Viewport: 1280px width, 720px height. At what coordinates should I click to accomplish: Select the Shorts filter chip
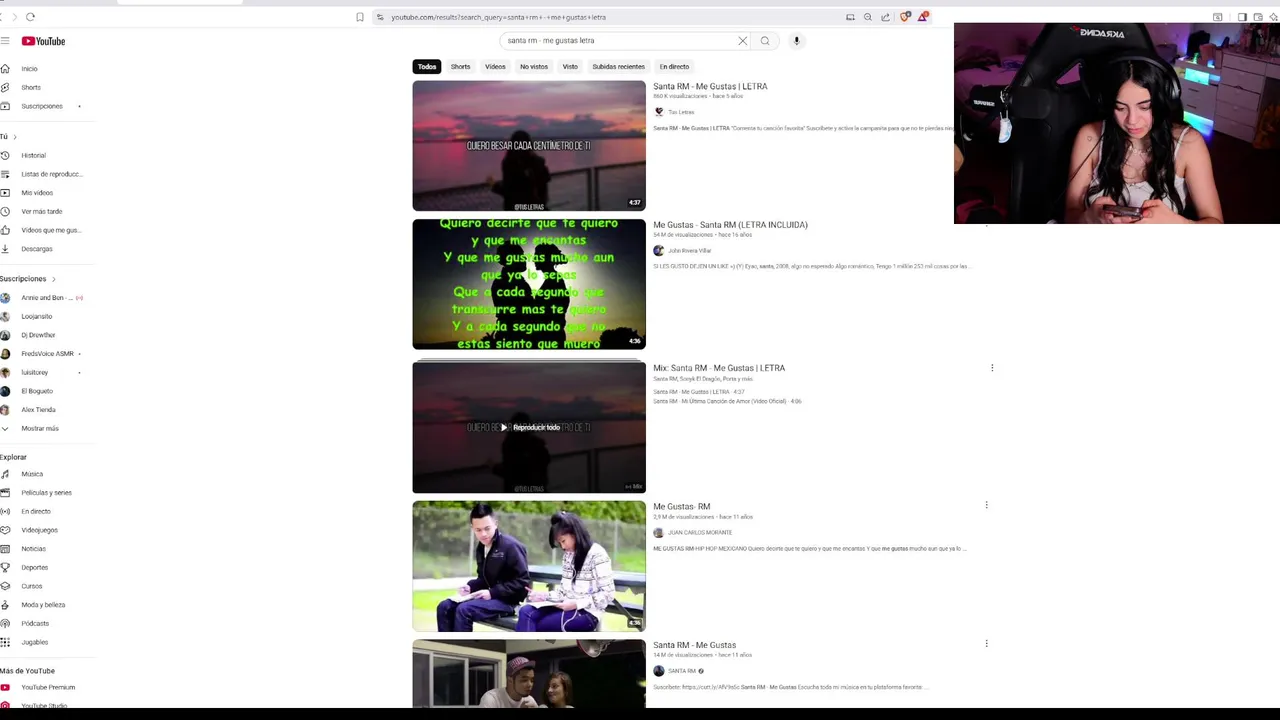coord(460,67)
